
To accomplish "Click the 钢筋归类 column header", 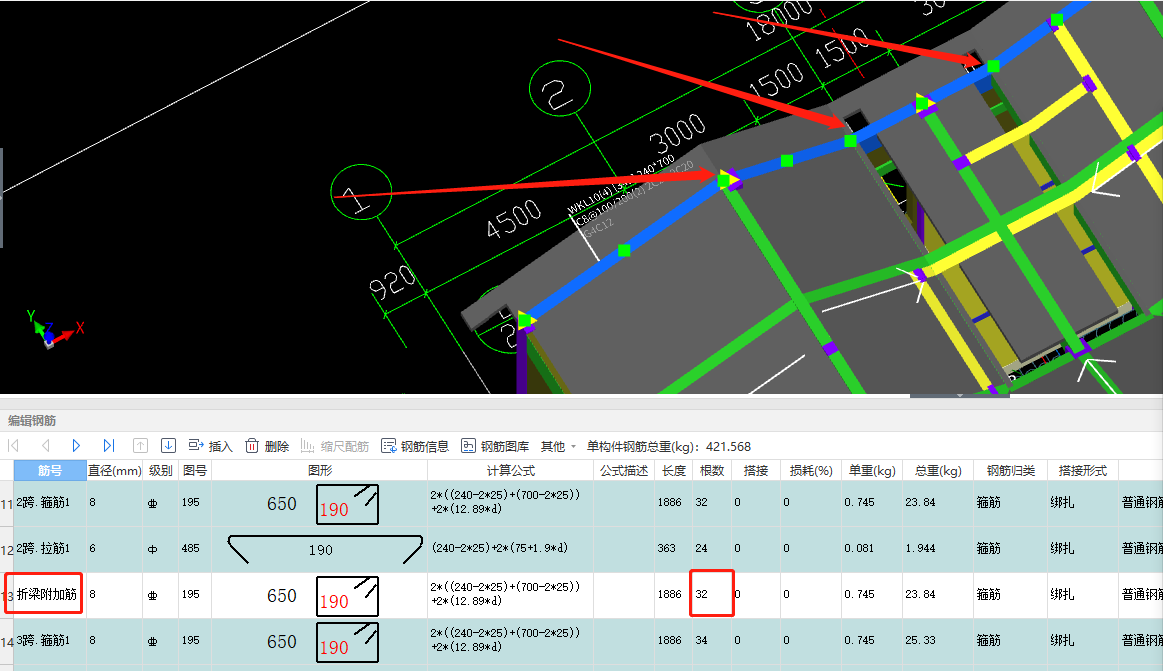I will pyautogui.click(x=1009, y=470).
